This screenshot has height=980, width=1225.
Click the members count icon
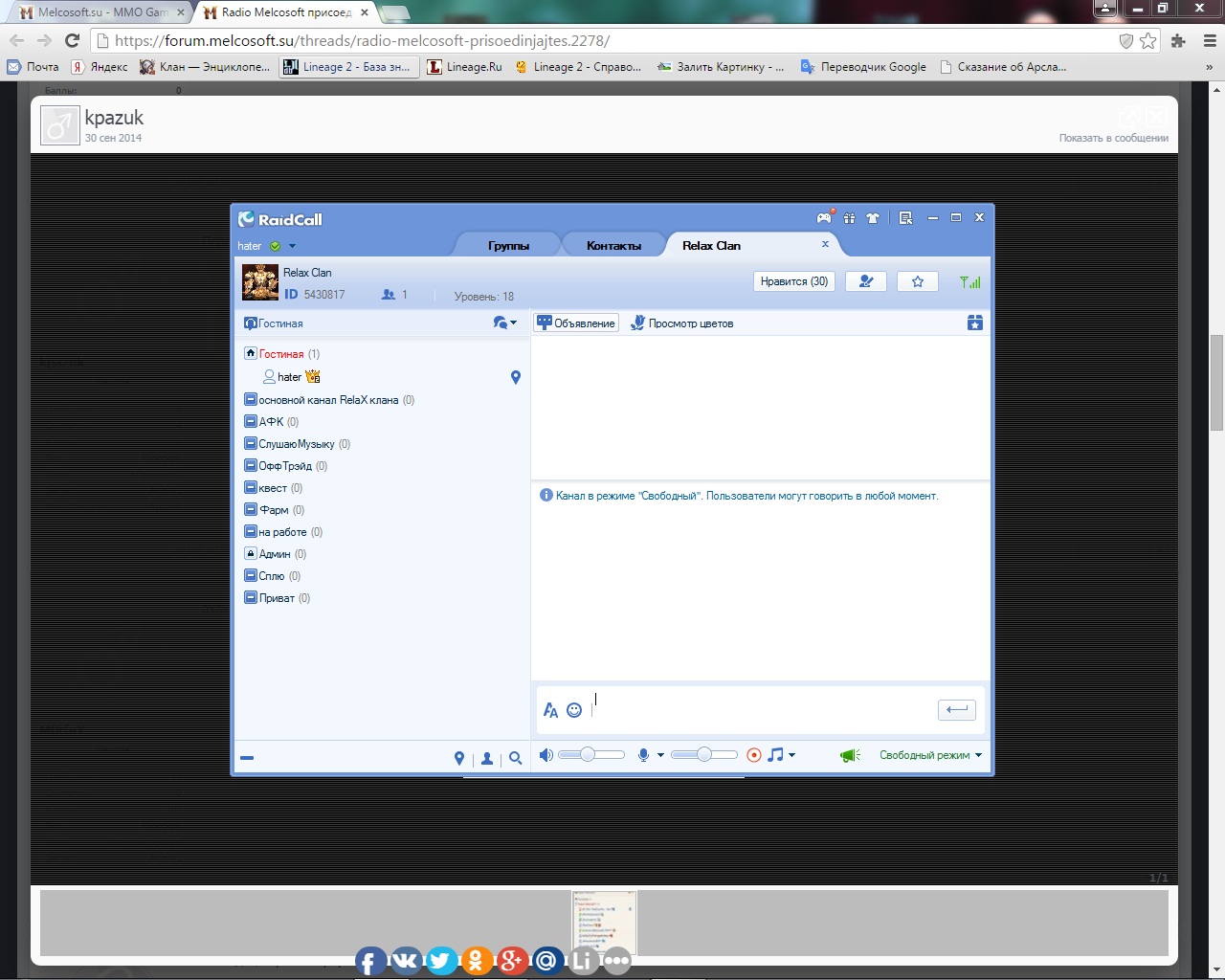point(389,295)
